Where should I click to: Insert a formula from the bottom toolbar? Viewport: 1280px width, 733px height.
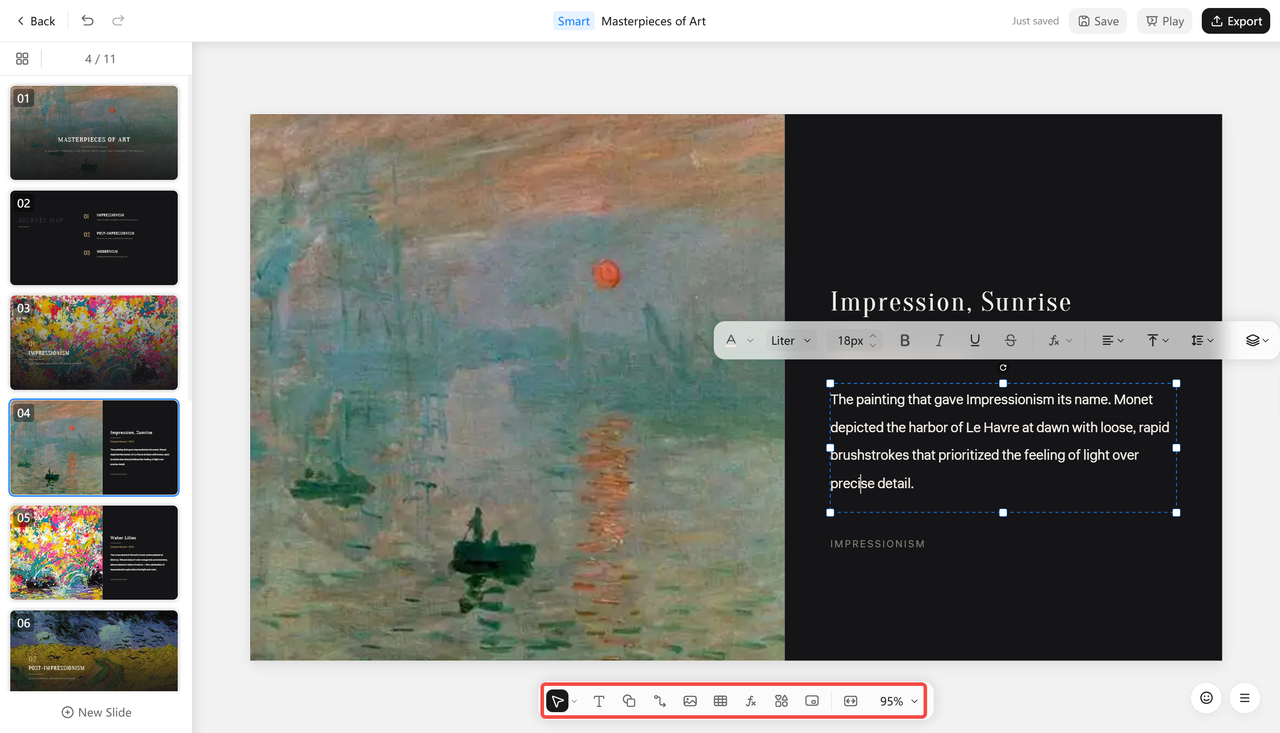point(751,701)
